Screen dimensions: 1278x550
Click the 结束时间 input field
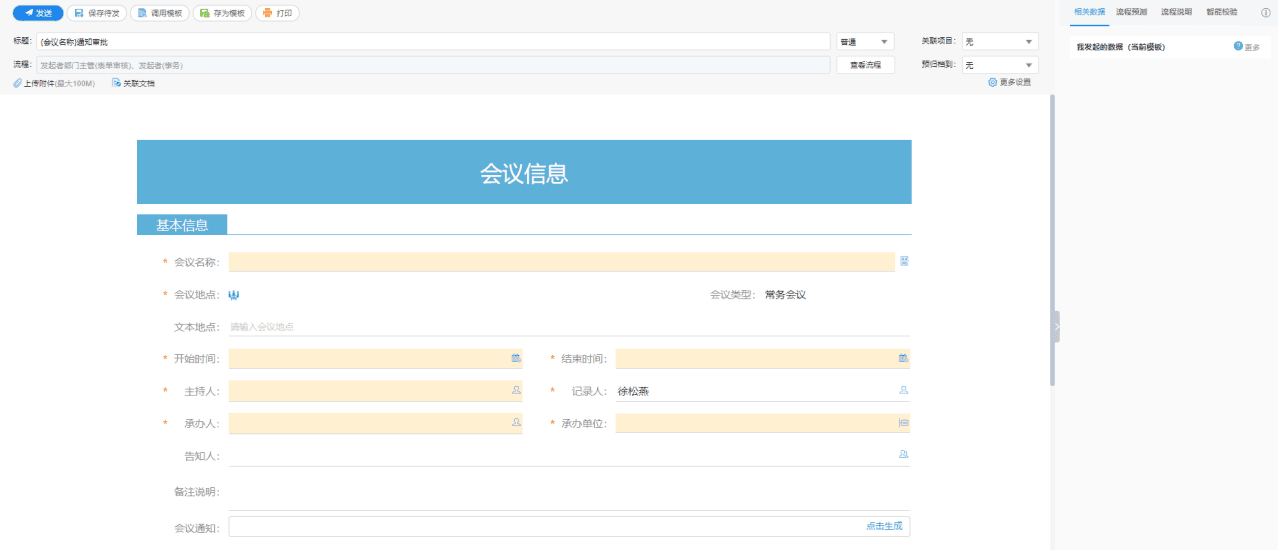[762, 358]
